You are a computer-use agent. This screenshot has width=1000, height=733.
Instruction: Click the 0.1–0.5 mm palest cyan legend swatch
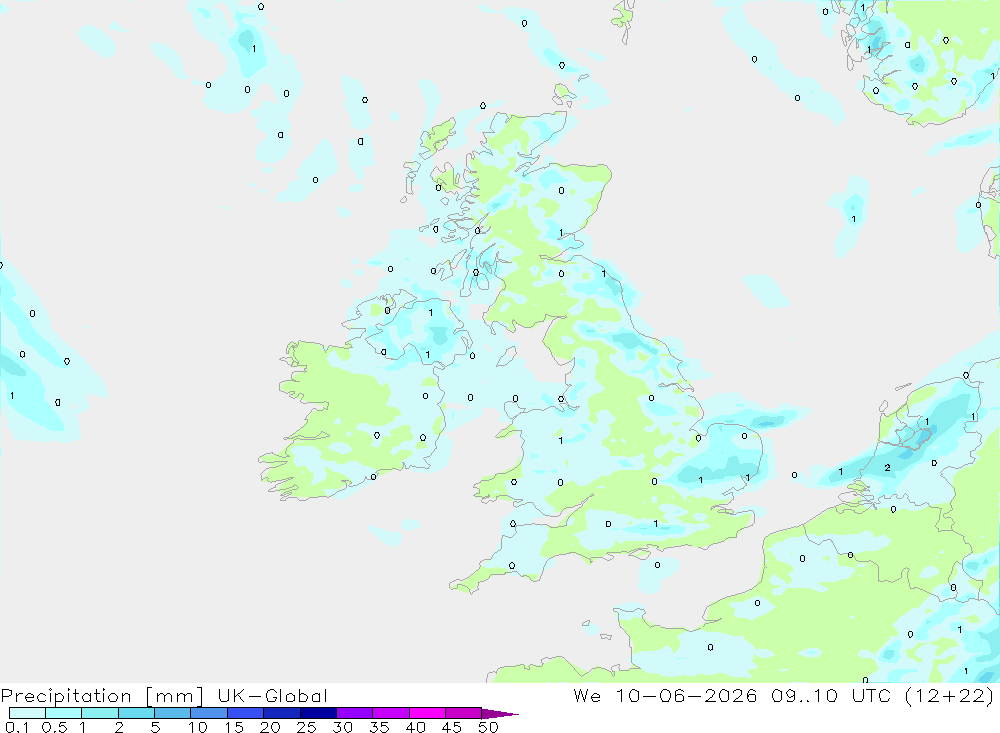(x=27, y=713)
